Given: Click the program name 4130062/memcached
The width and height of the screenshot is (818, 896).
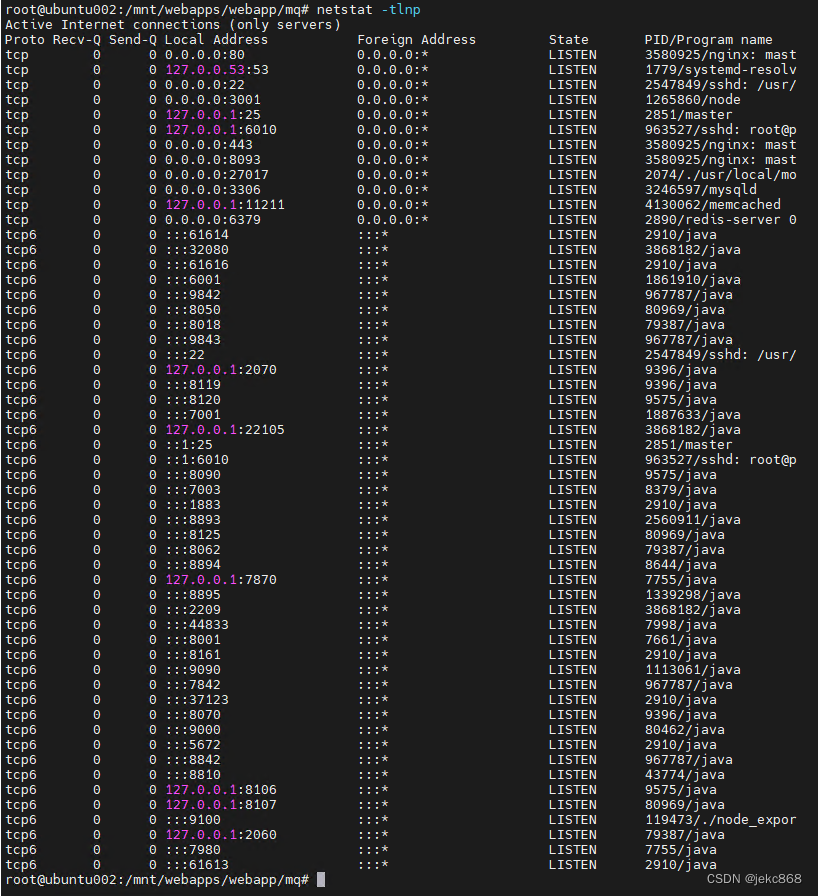Looking at the screenshot, I should pyautogui.click(x=713, y=205).
